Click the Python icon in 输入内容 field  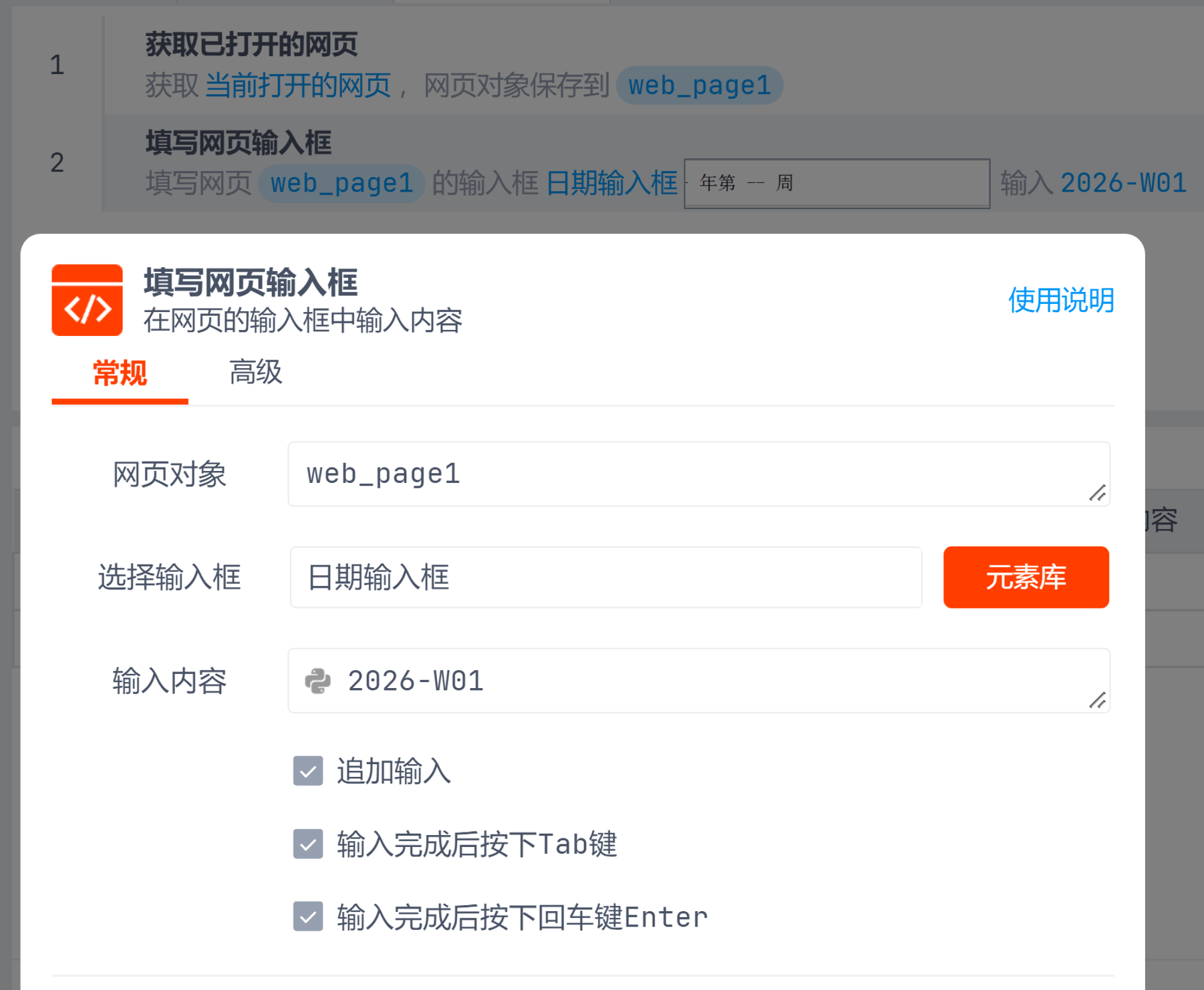coord(317,681)
